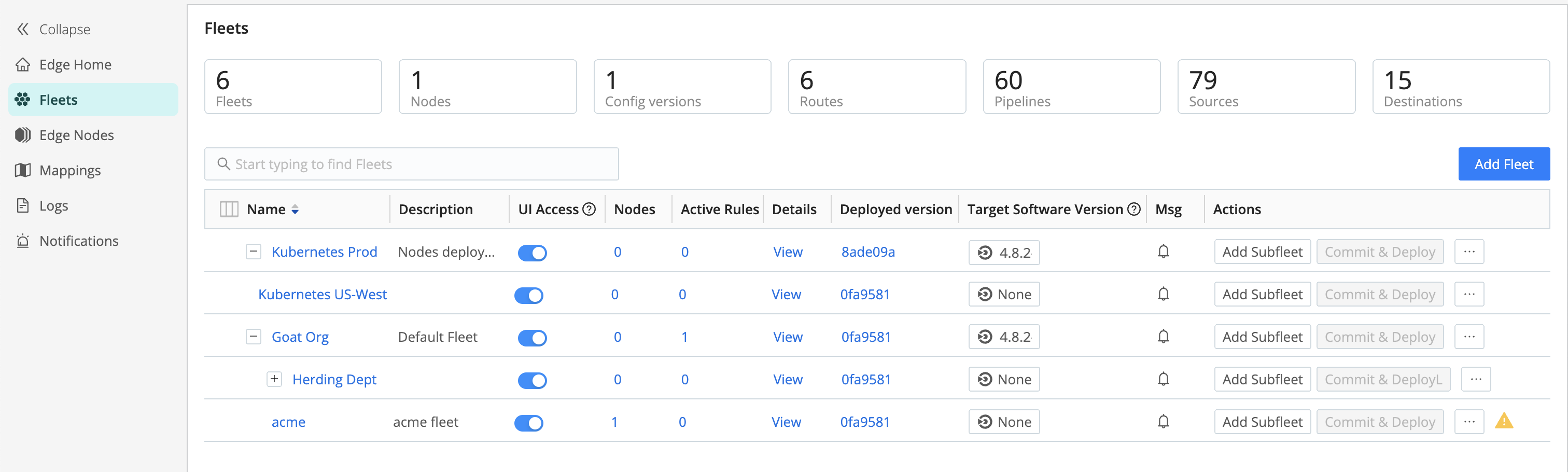Focus the find Fleets search field
1568x472 pixels.
coord(412,164)
